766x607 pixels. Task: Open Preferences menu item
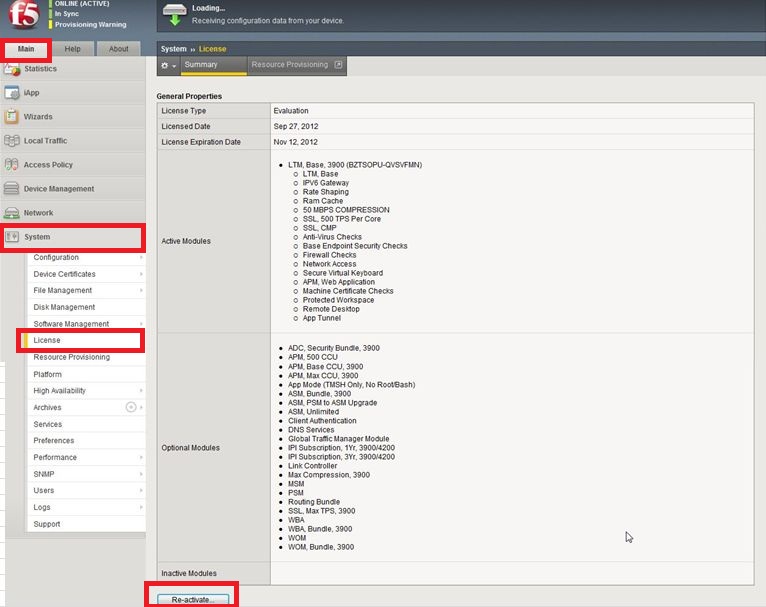tap(86, 440)
